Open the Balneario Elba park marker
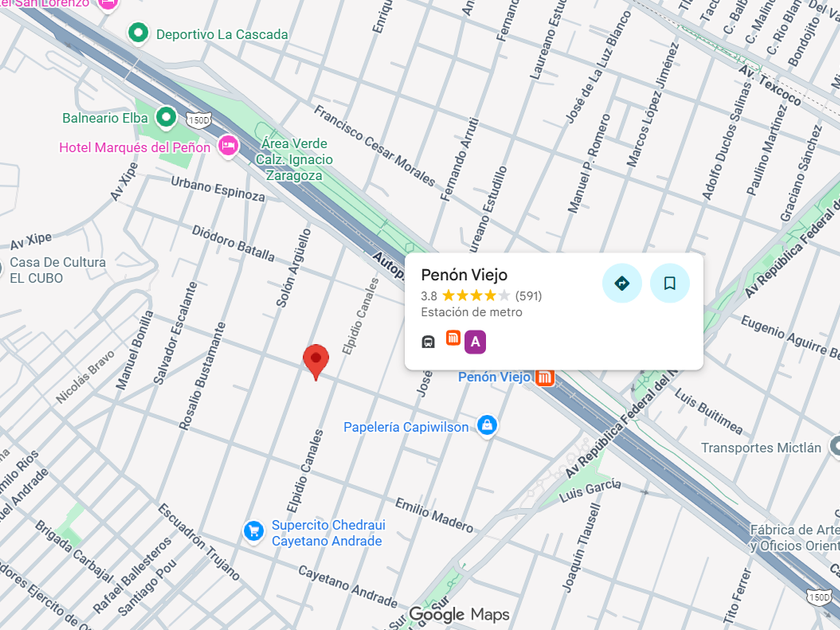 coord(166,117)
